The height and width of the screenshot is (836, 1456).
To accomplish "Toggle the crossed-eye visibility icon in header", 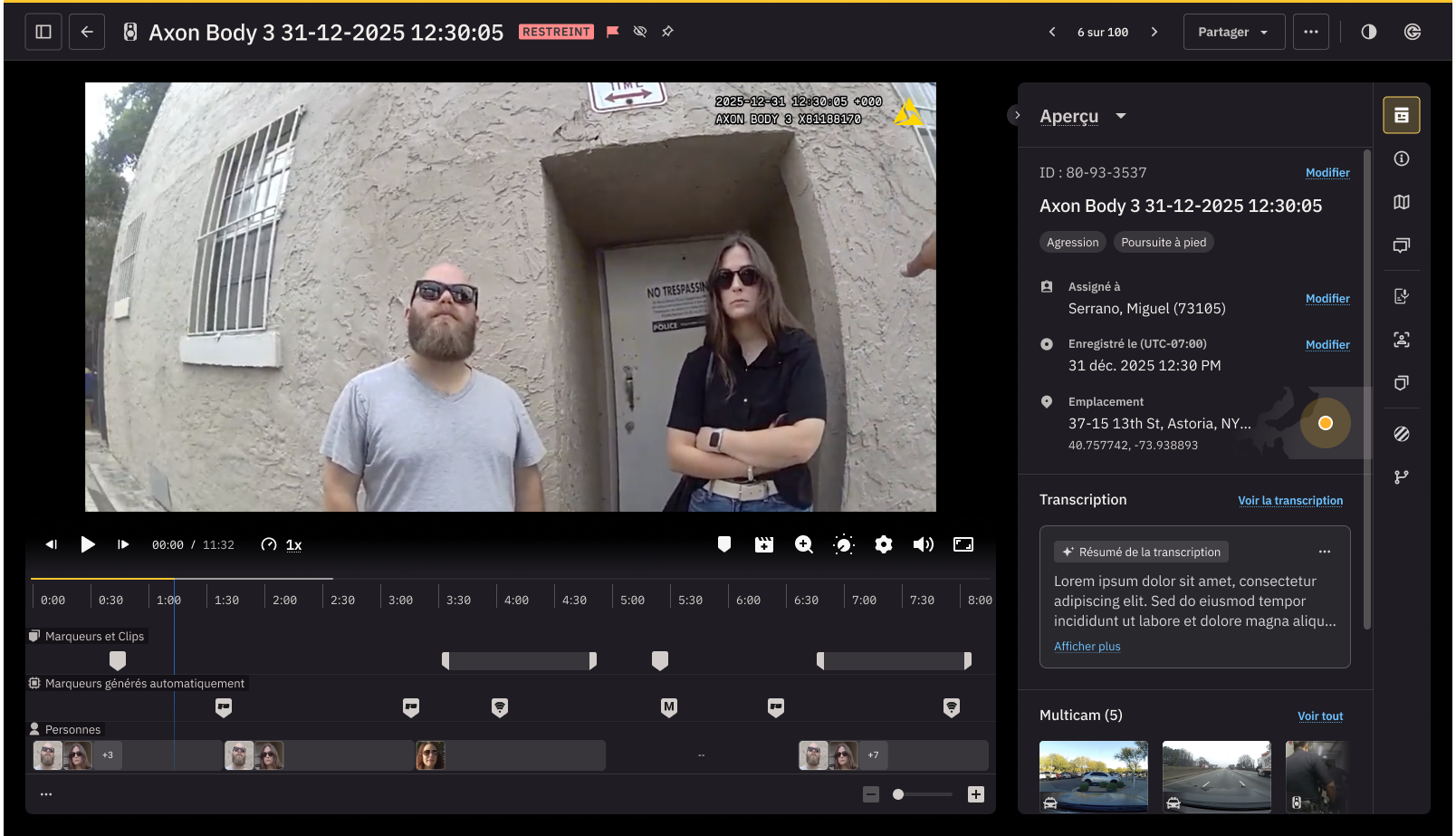I will pyautogui.click(x=640, y=32).
